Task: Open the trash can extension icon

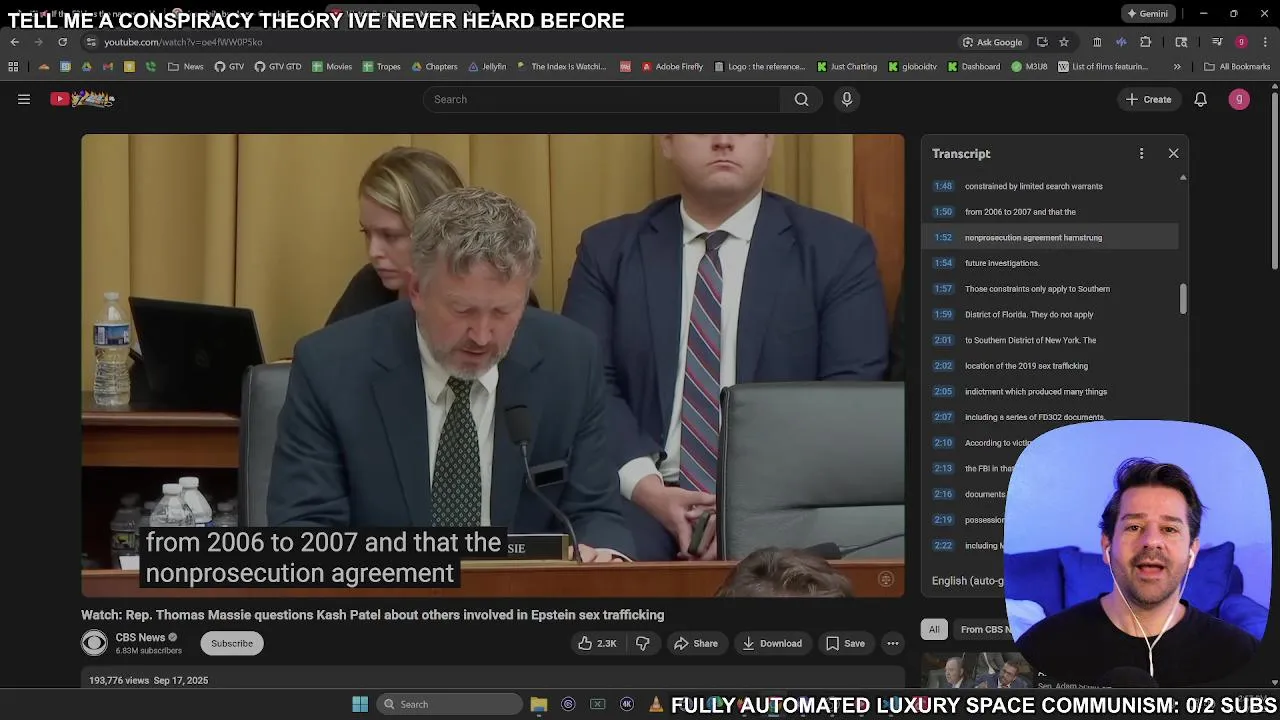Action: [1097, 42]
